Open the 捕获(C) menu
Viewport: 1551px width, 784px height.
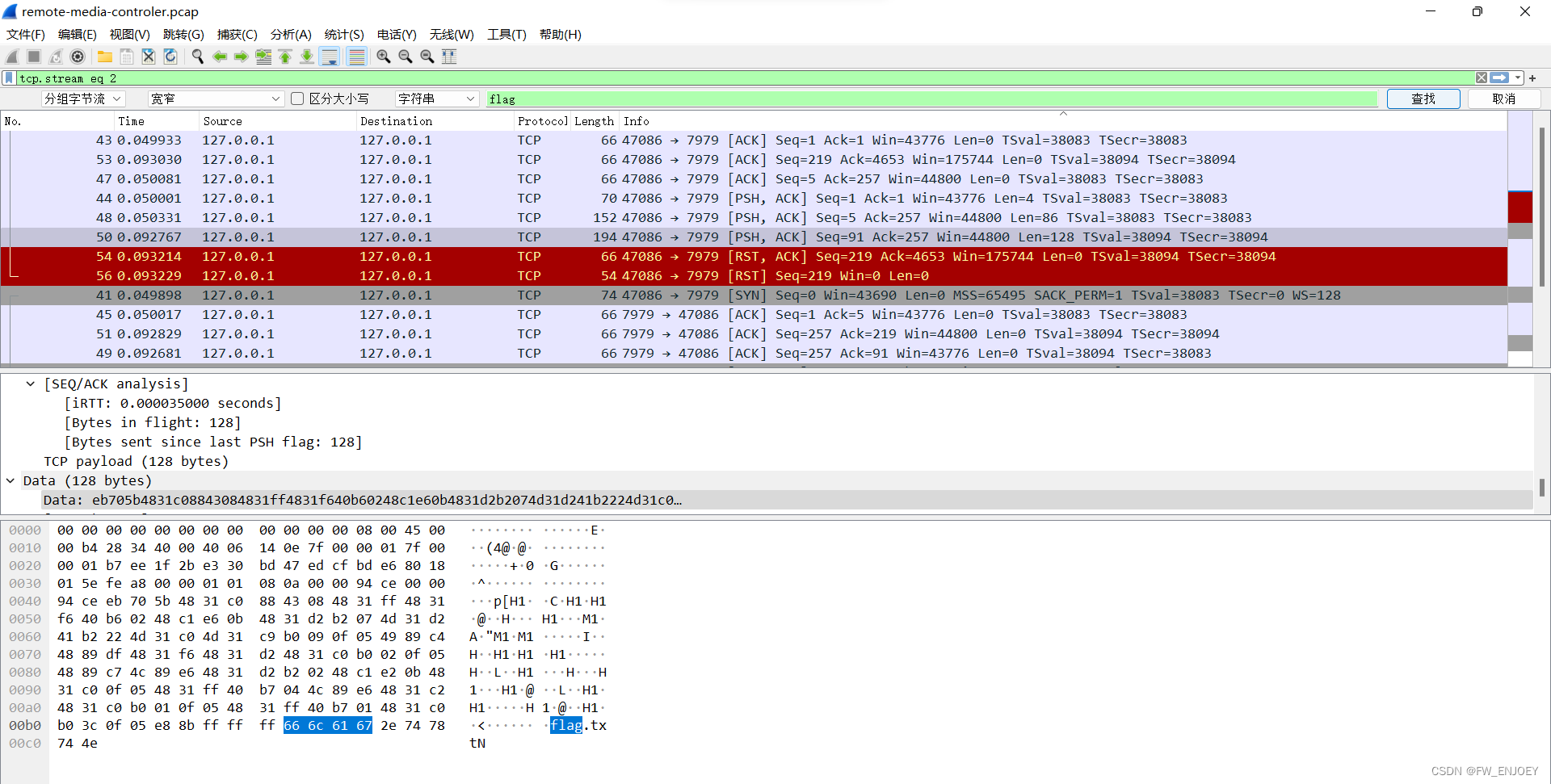coord(237,35)
